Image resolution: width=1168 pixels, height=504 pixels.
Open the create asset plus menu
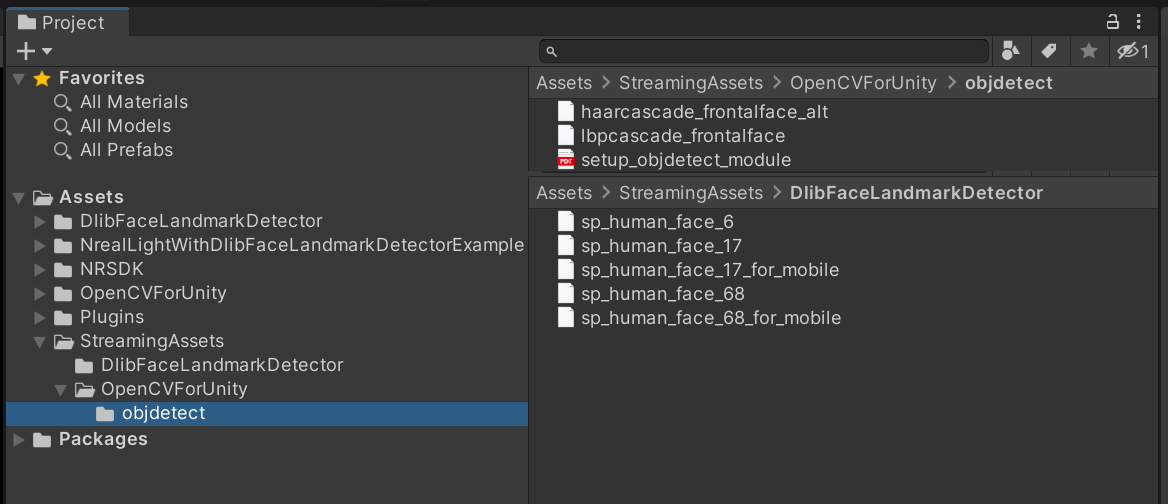coord(34,51)
